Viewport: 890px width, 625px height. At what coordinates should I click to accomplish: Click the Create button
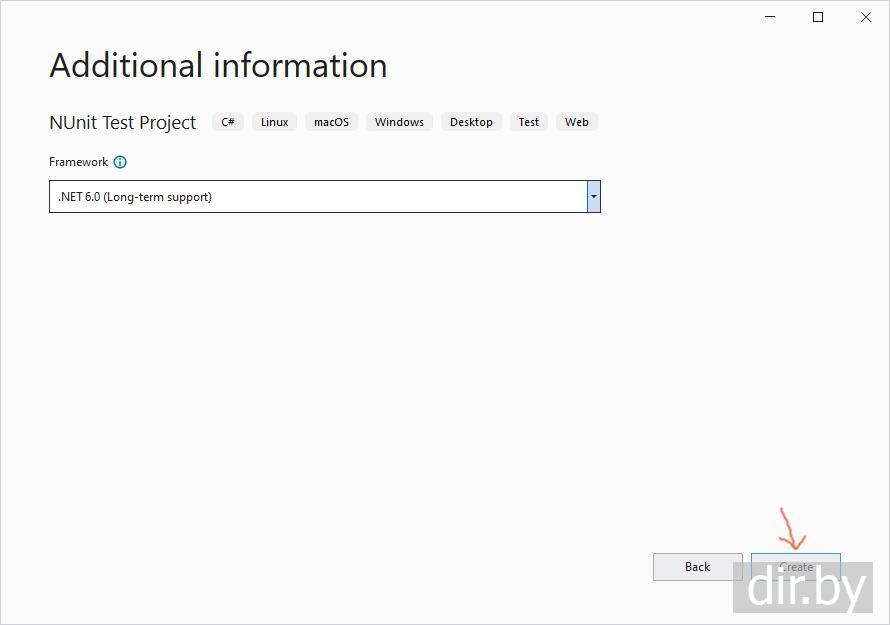795,559
